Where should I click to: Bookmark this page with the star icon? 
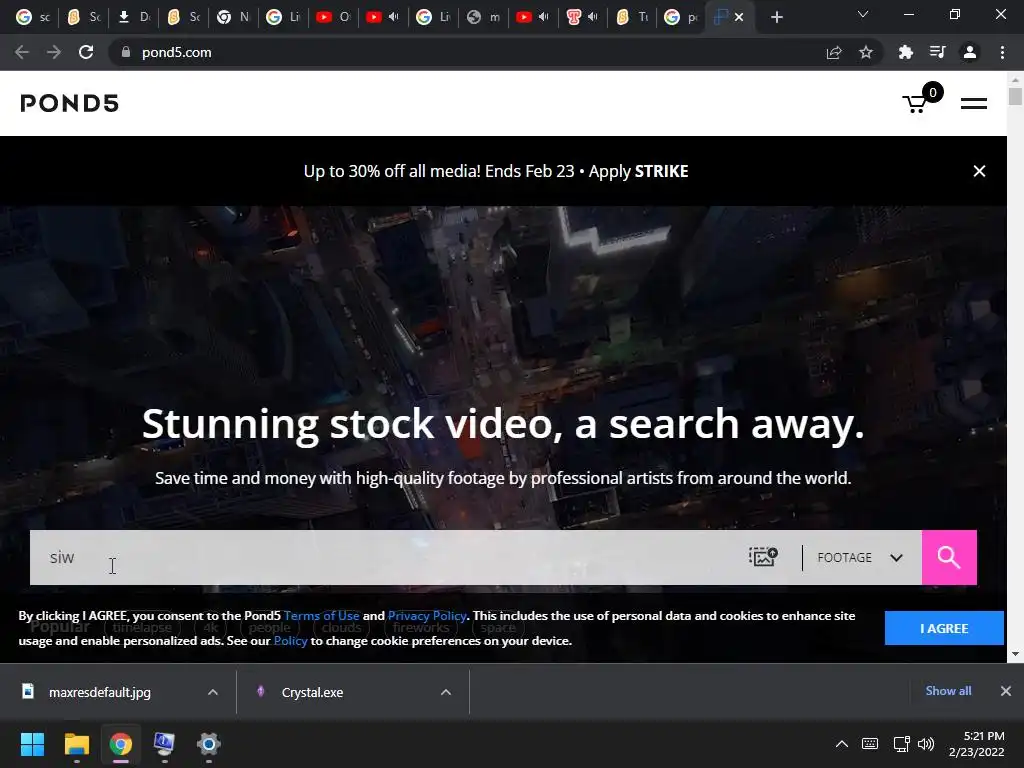pyautogui.click(x=866, y=52)
